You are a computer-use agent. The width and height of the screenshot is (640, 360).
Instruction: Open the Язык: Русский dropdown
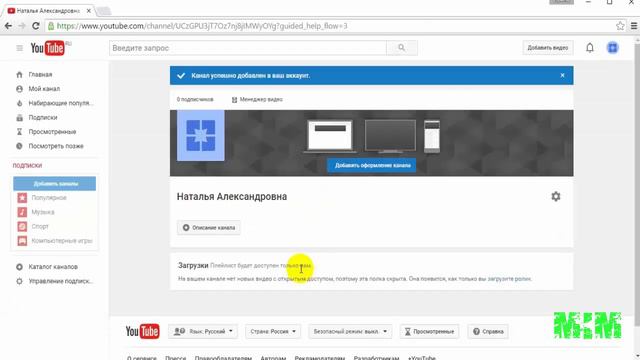pos(202,331)
